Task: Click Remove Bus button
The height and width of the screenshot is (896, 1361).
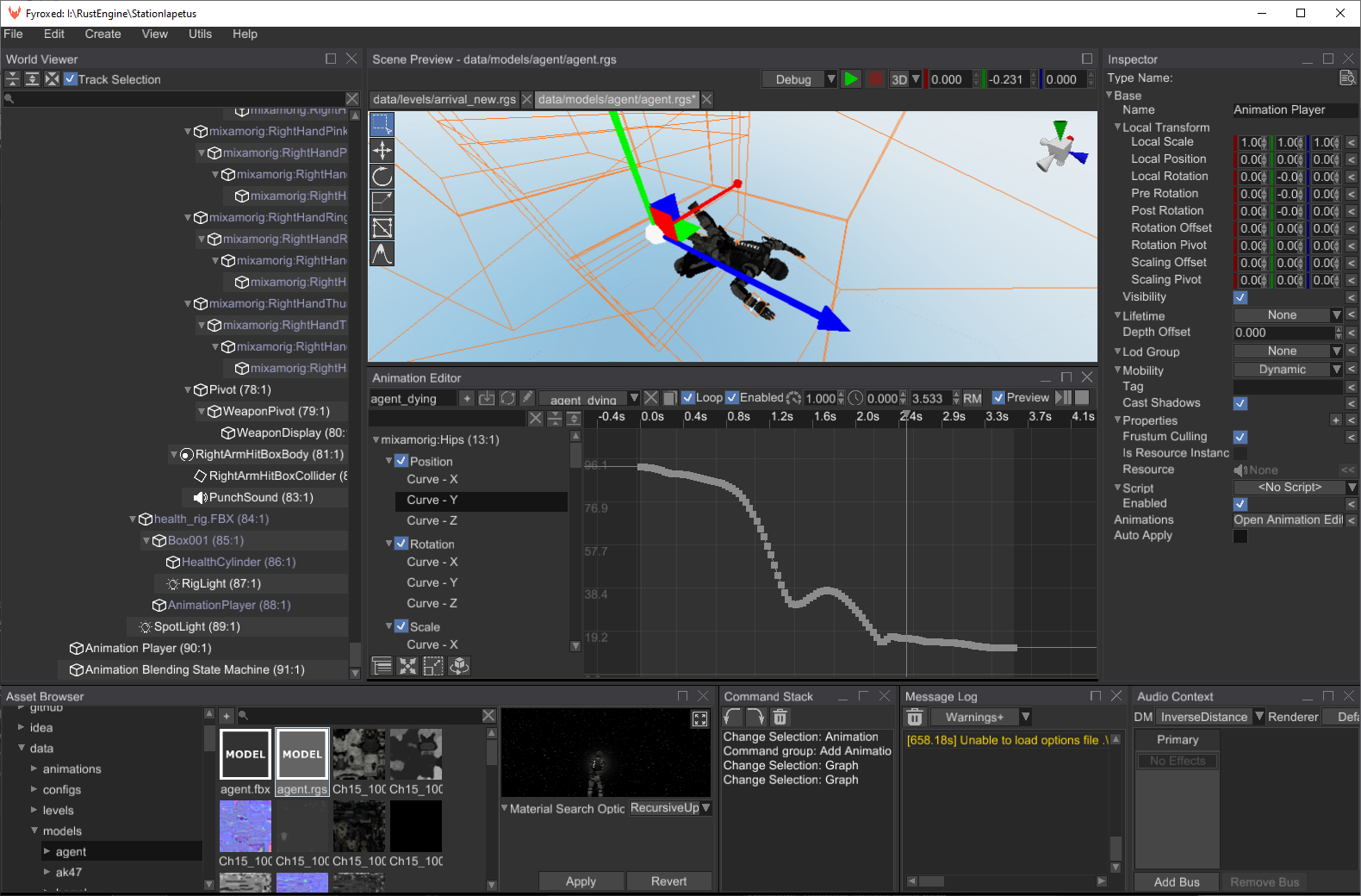Action: pyautogui.click(x=1265, y=882)
